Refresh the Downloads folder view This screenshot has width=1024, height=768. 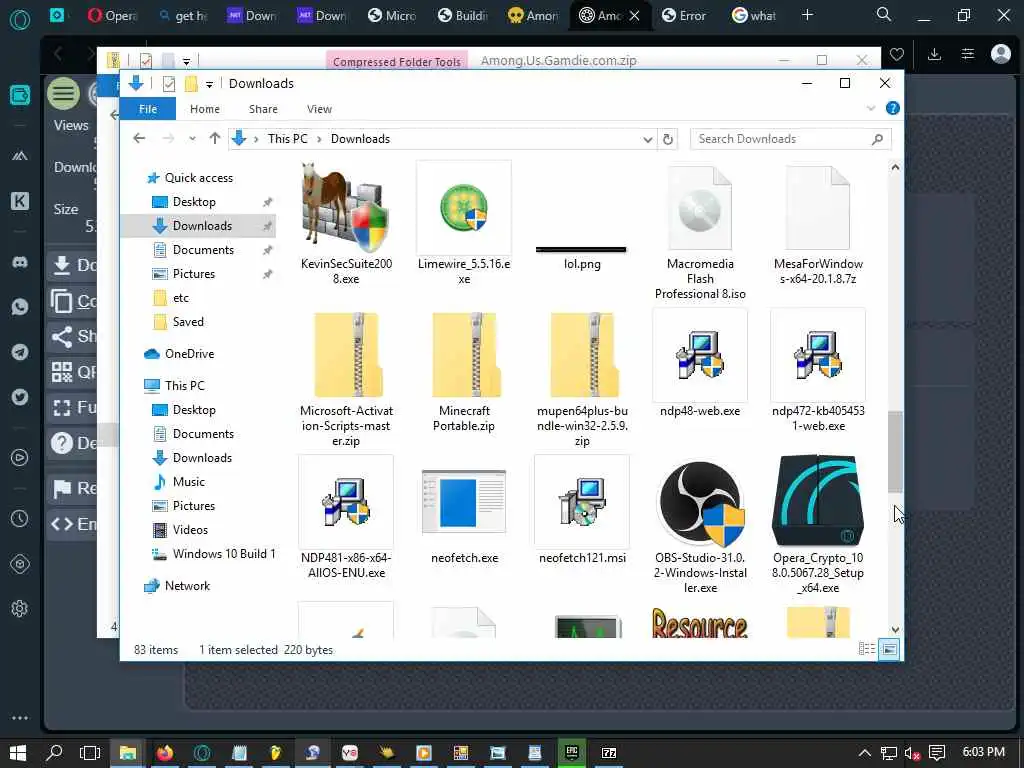tap(667, 139)
